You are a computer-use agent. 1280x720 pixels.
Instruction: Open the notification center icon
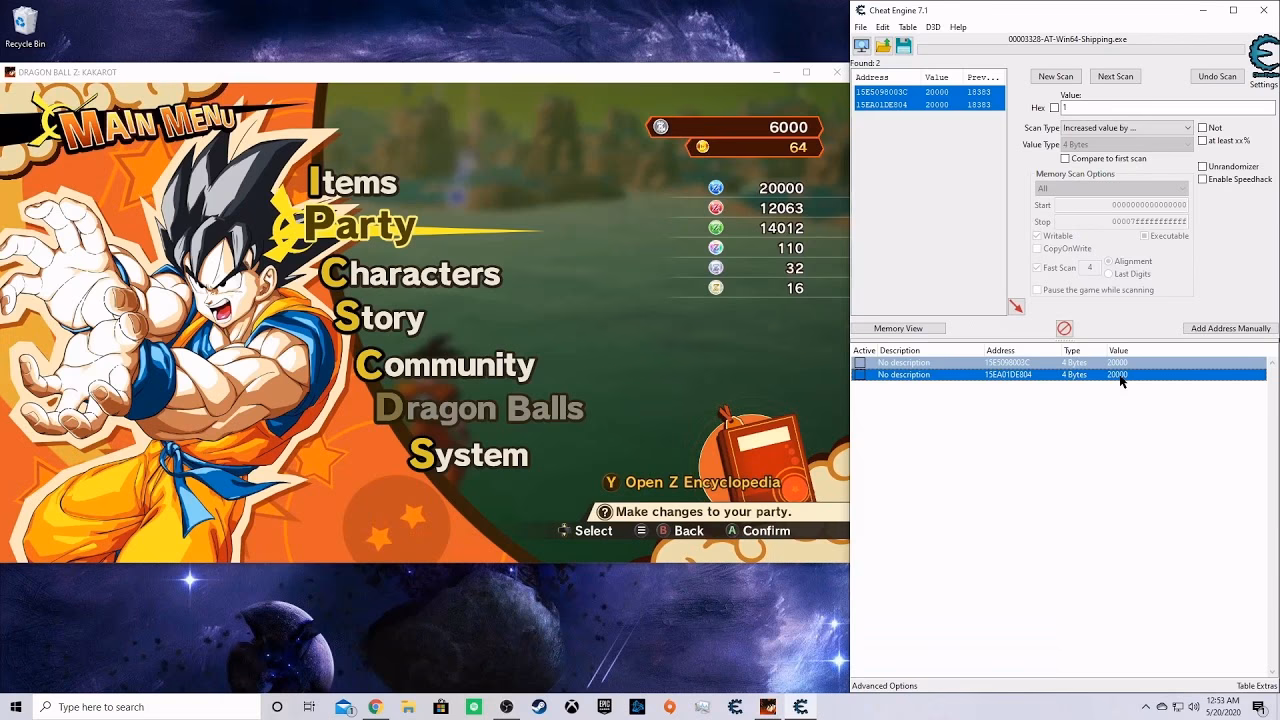click(1259, 707)
